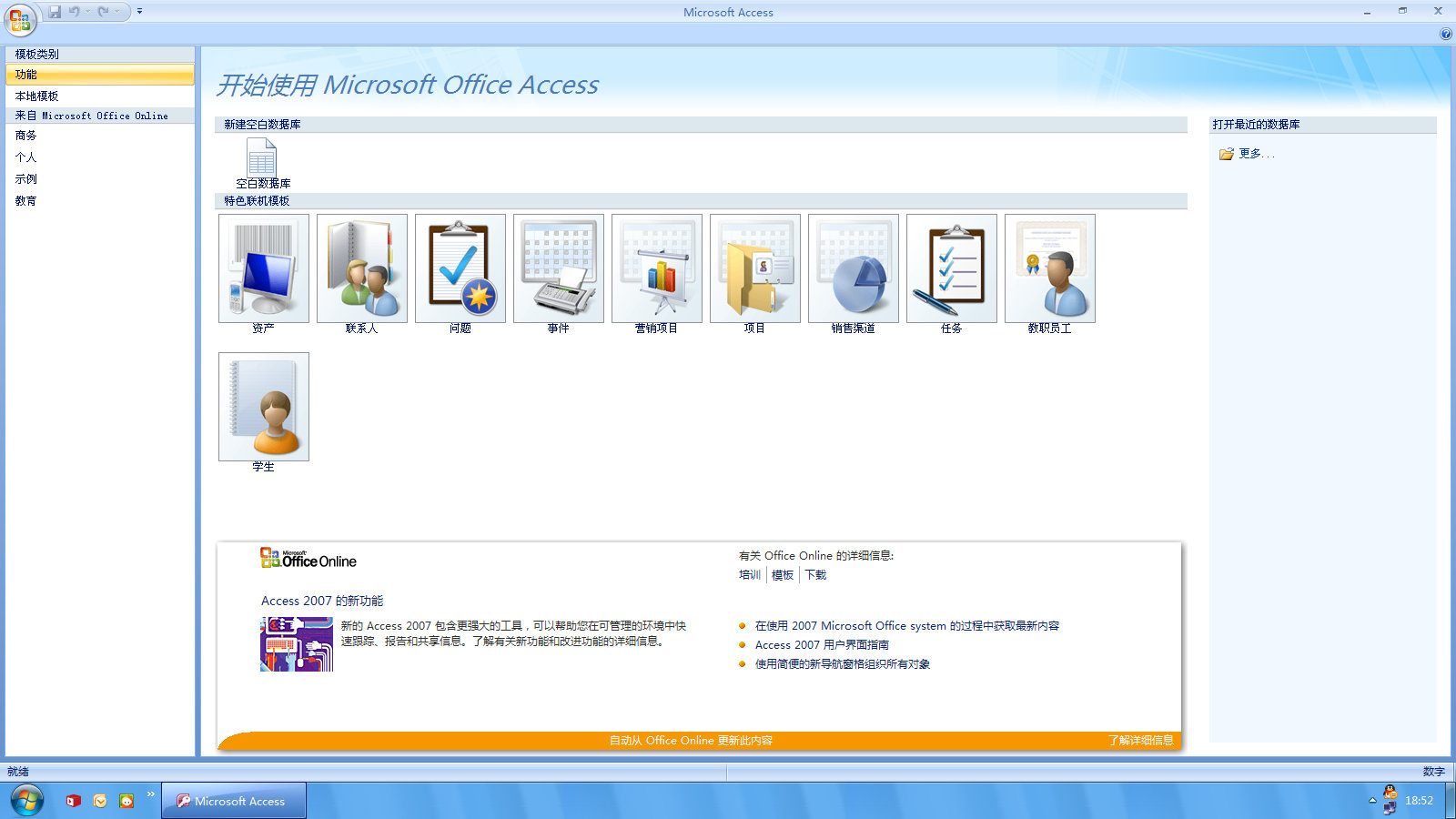Show hidden system tray icons arrow
The image size is (1456, 819).
pyautogui.click(x=1372, y=801)
